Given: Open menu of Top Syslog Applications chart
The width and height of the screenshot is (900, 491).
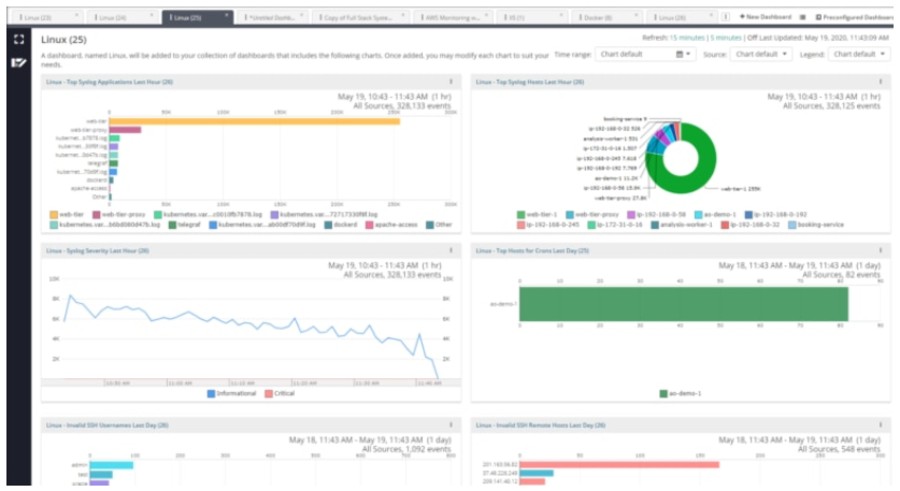Looking at the screenshot, I should pyautogui.click(x=451, y=82).
